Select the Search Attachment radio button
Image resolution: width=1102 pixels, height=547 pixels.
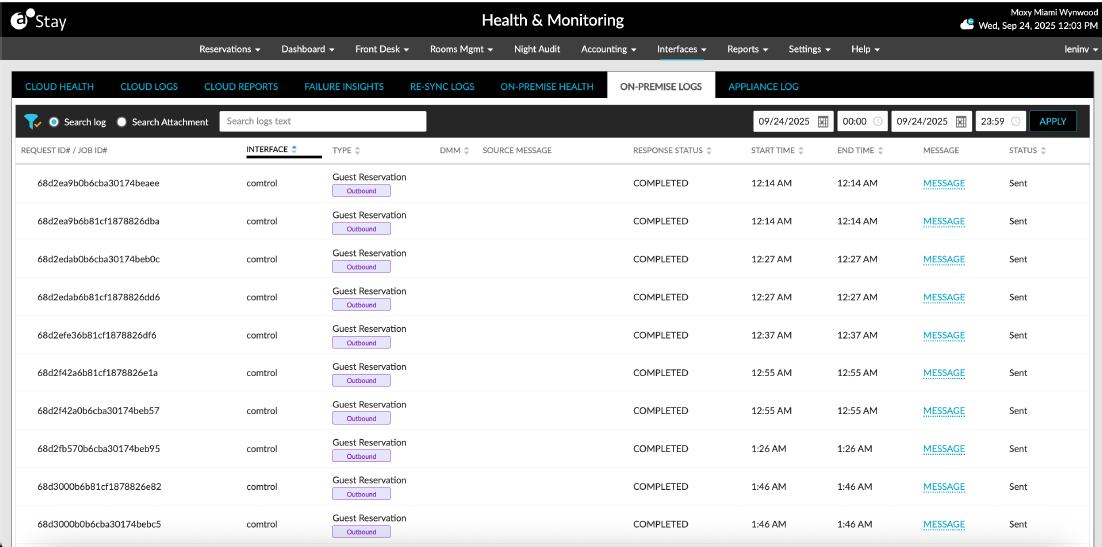(122, 122)
